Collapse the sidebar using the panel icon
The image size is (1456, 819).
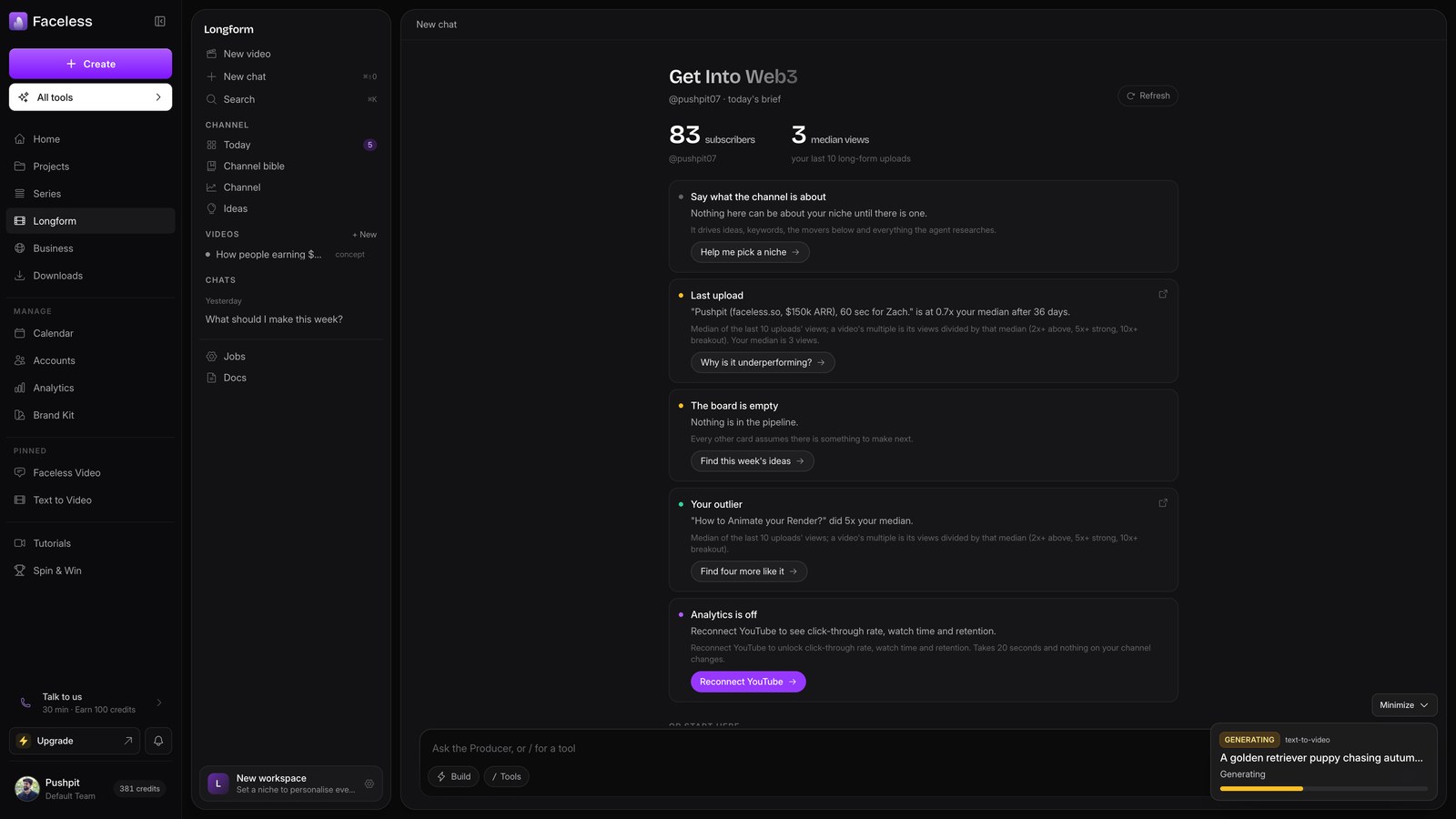click(x=160, y=21)
